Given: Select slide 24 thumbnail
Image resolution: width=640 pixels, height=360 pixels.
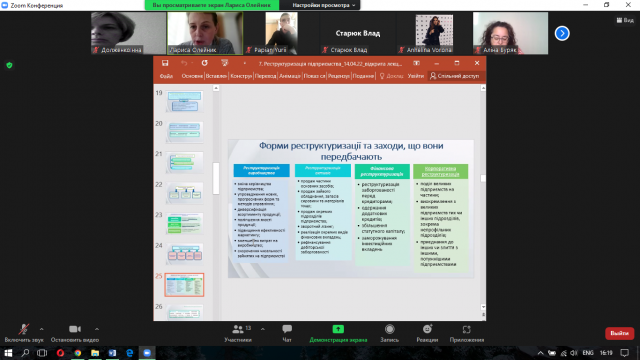Looking at the screenshot, I should (x=184, y=254).
